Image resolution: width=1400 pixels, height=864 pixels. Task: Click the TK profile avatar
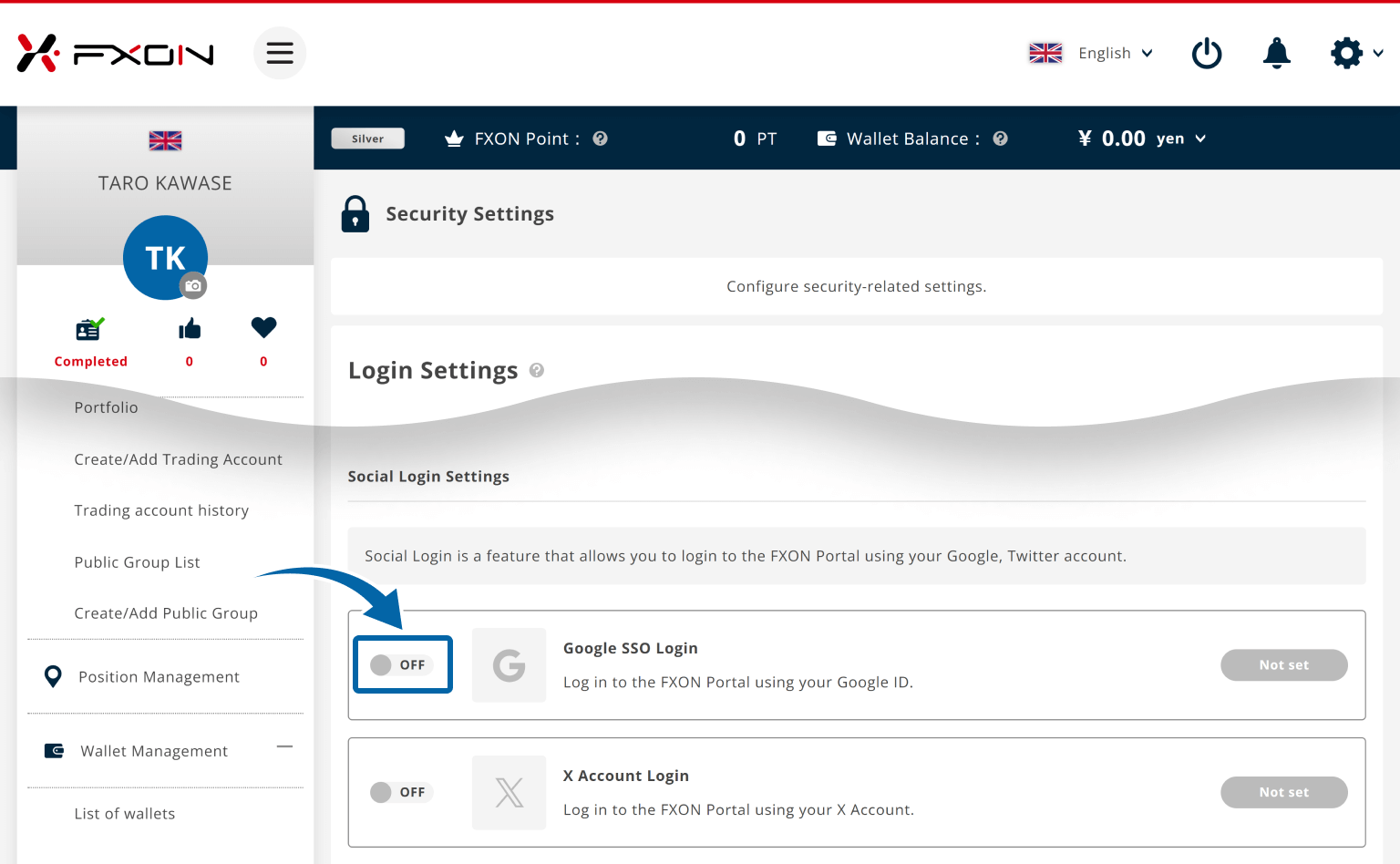click(x=165, y=257)
